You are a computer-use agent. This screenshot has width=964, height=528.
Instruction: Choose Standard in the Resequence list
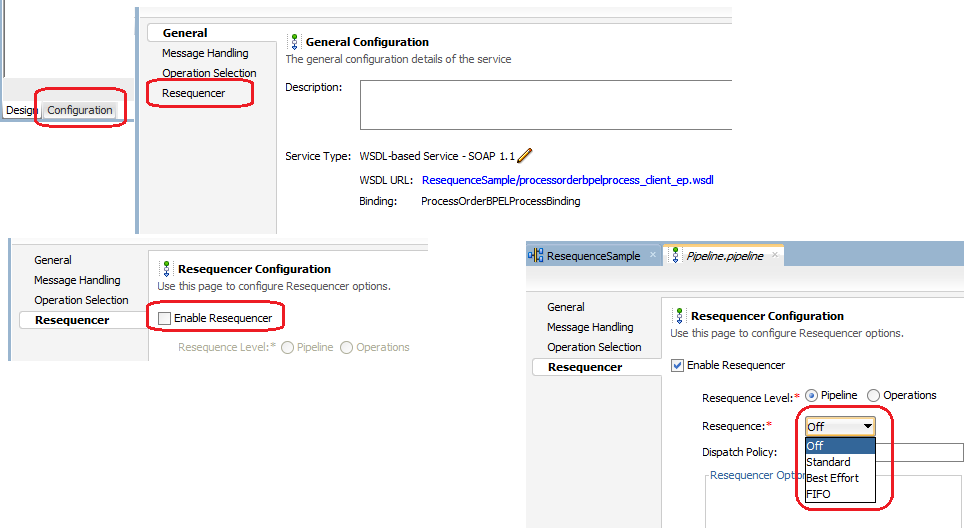[840, 462]
